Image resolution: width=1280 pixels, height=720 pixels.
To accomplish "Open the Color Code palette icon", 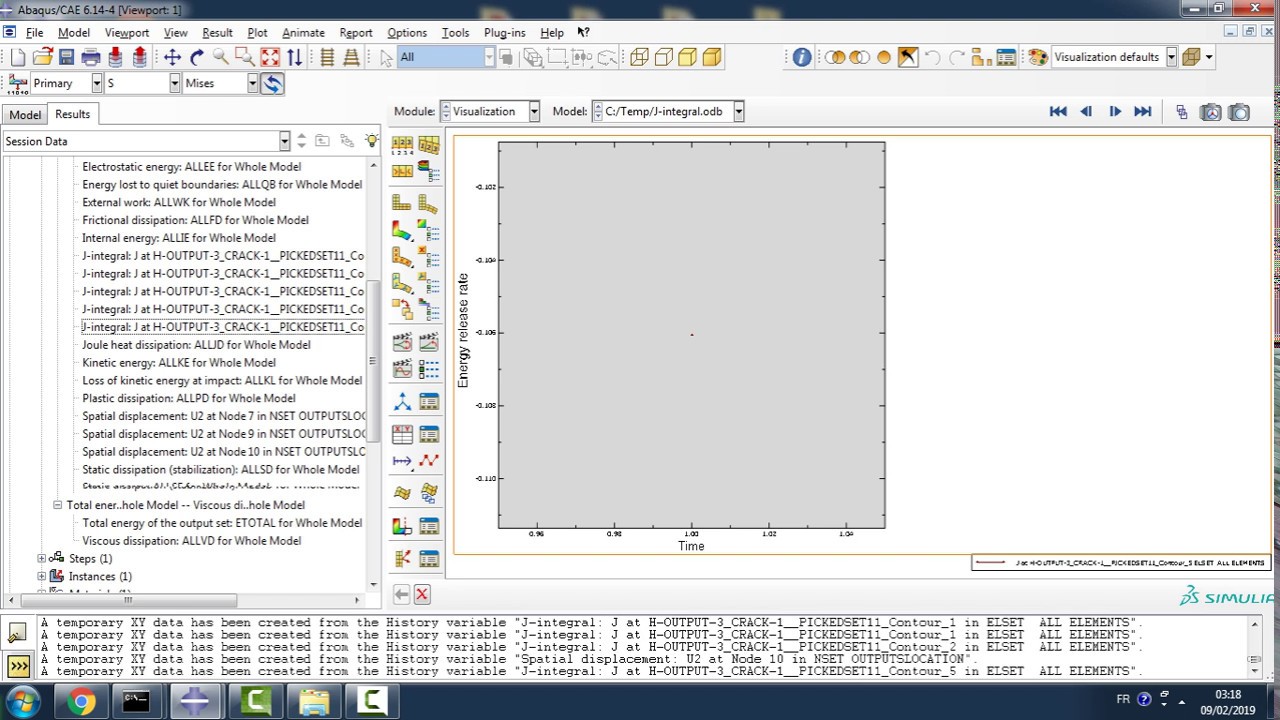I will tap(1037, 57).
